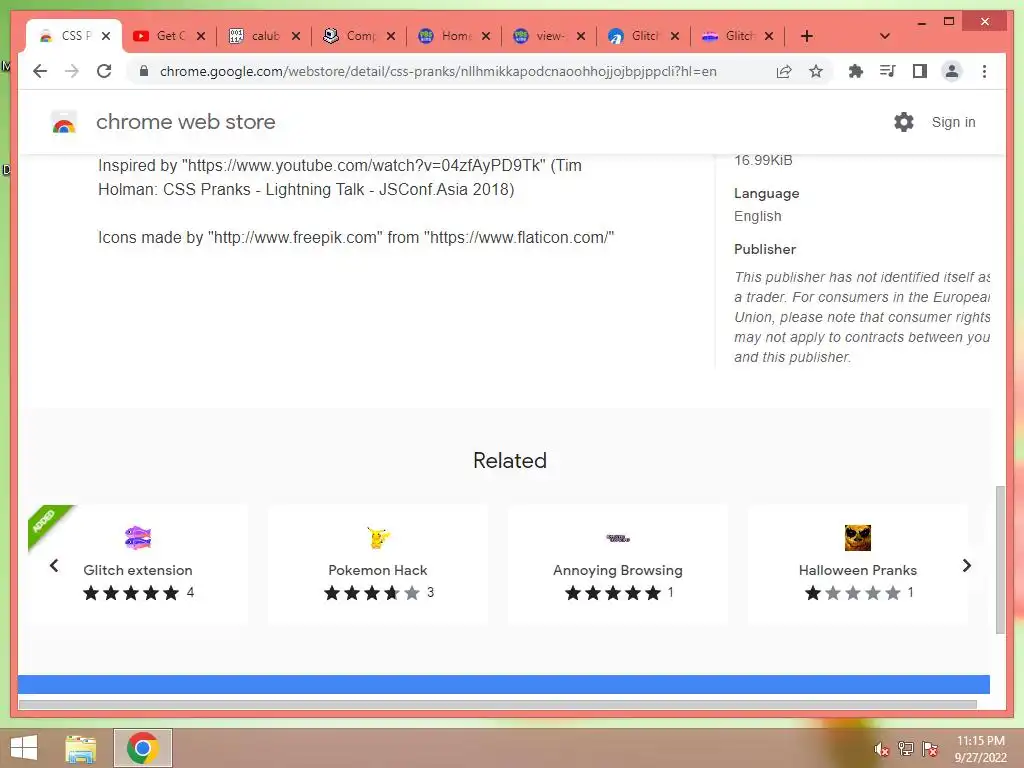The image size is (1024, 768).
Task: Close the YouTube Get tab
Action: [x=201, y=36]
